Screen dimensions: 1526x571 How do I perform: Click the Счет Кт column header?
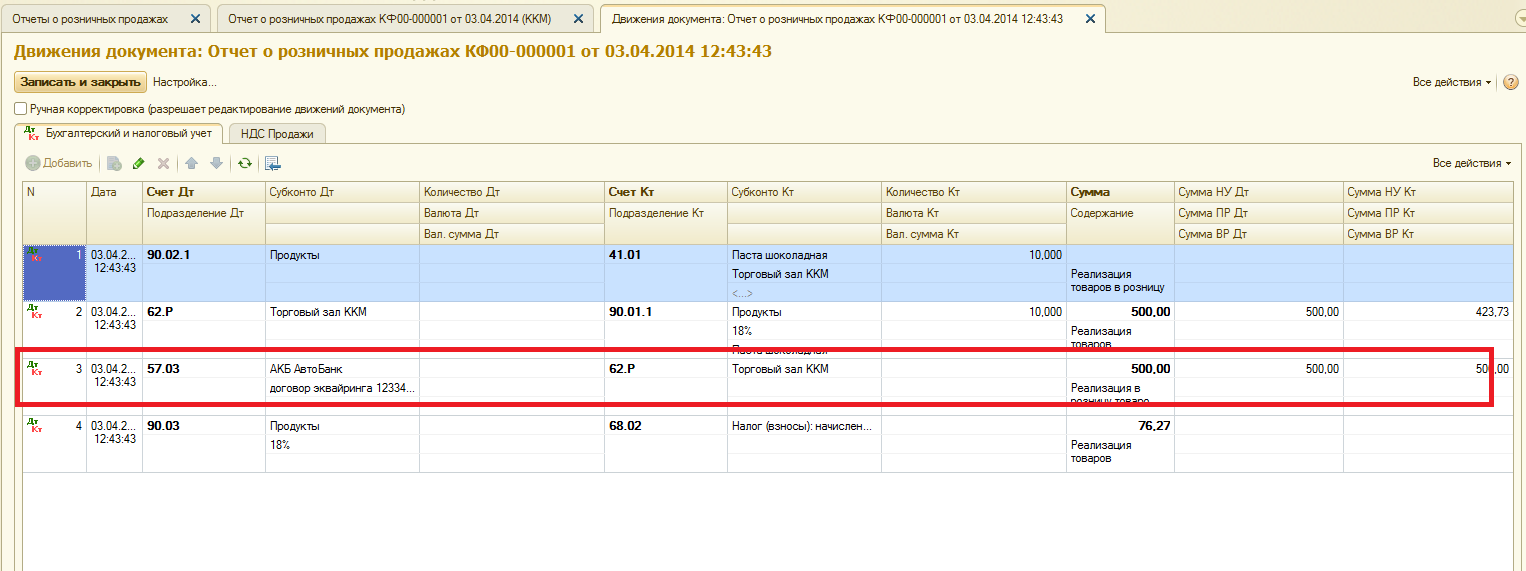(x=666, y=192)
